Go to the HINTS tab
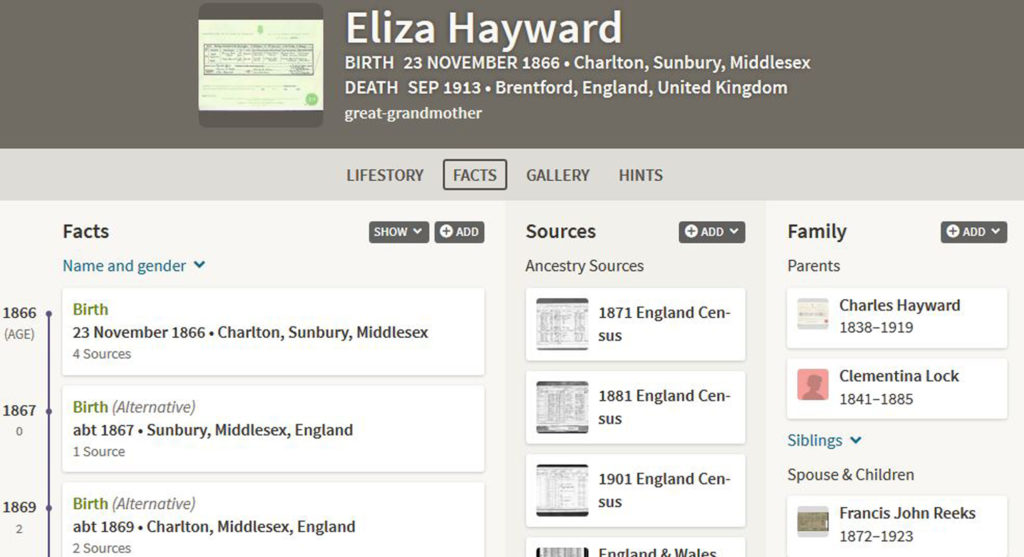 (641, 175)
